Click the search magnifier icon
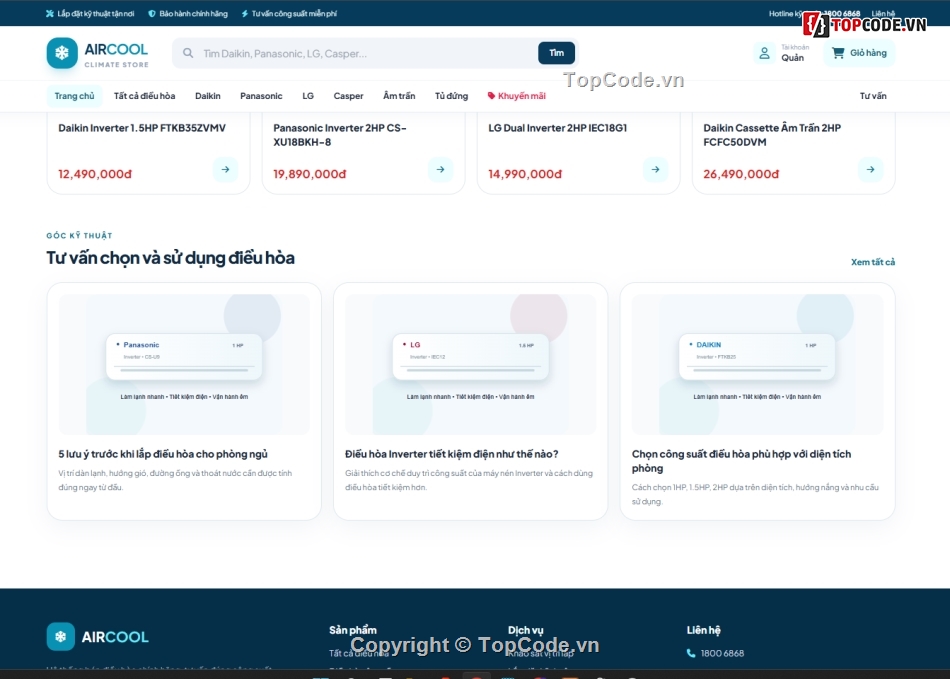This screenshot has height=679, width=950. coord(188,53)
